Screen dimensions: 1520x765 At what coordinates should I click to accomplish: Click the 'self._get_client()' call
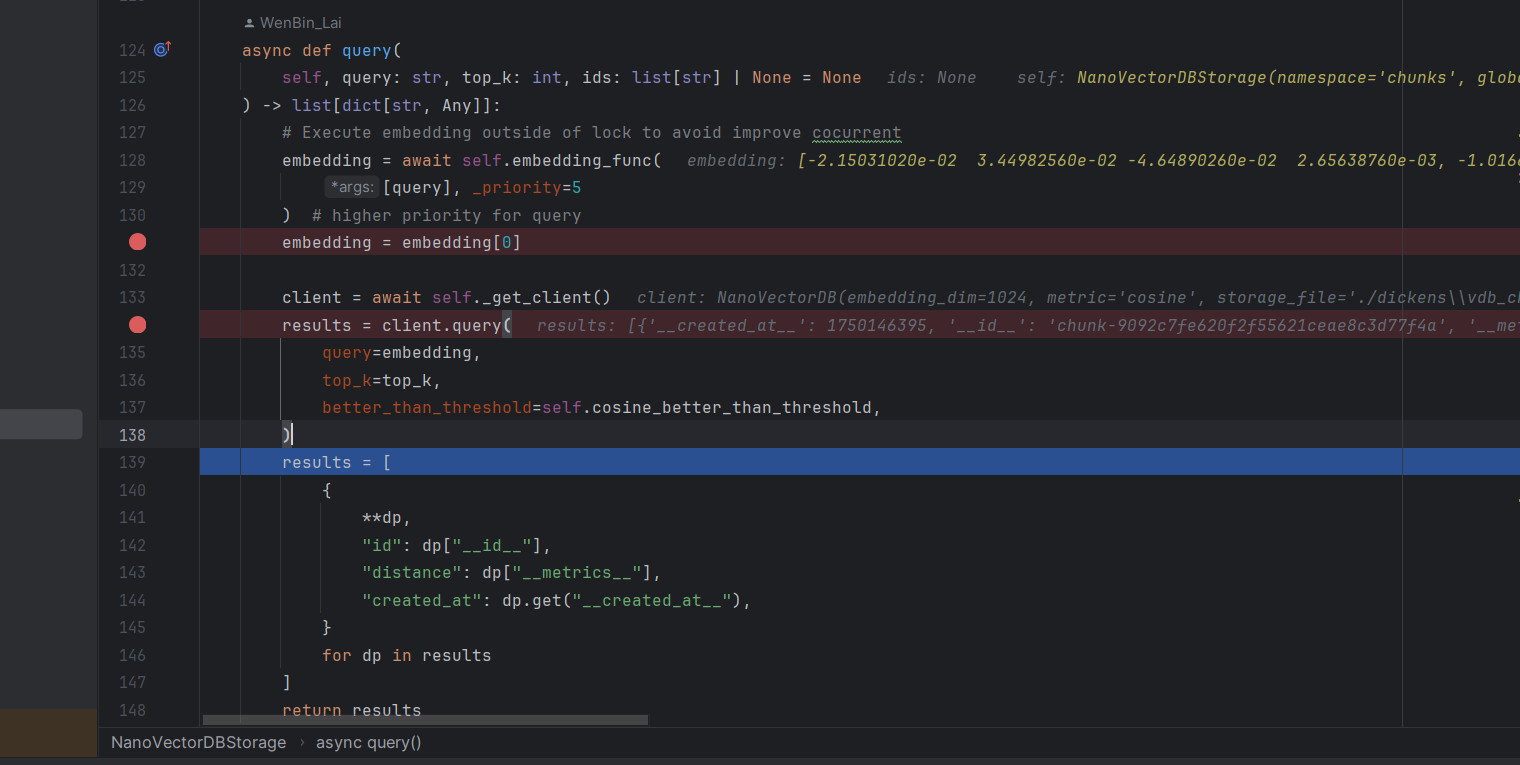(521, 297)
